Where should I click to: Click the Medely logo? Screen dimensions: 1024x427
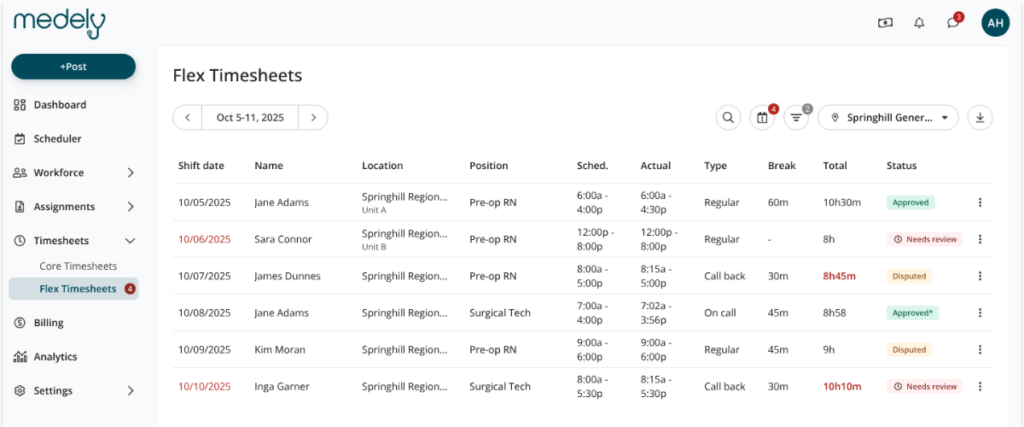(x=59, y=24)
